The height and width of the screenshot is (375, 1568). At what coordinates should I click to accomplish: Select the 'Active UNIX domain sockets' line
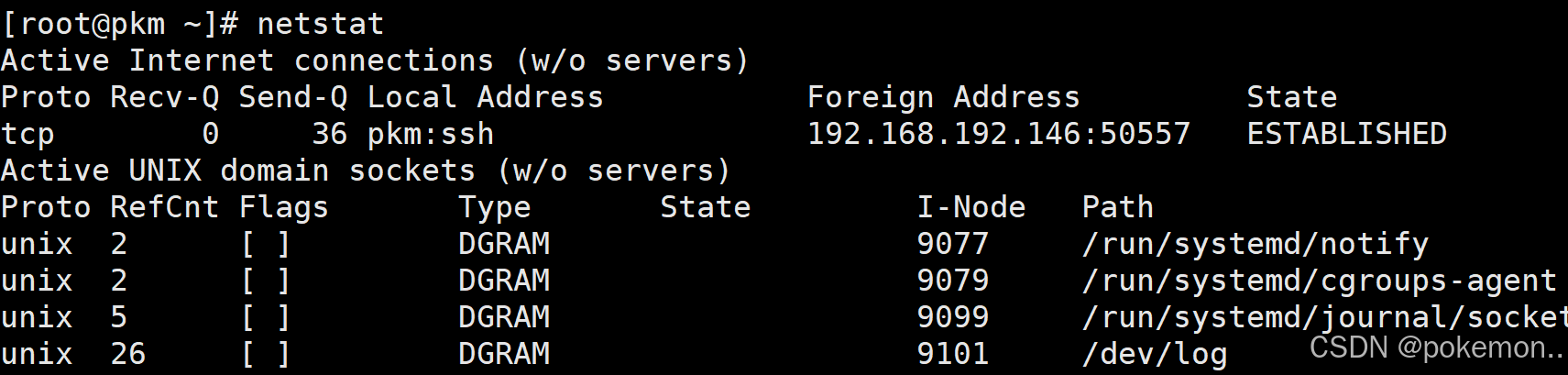(x=367, y=171)
